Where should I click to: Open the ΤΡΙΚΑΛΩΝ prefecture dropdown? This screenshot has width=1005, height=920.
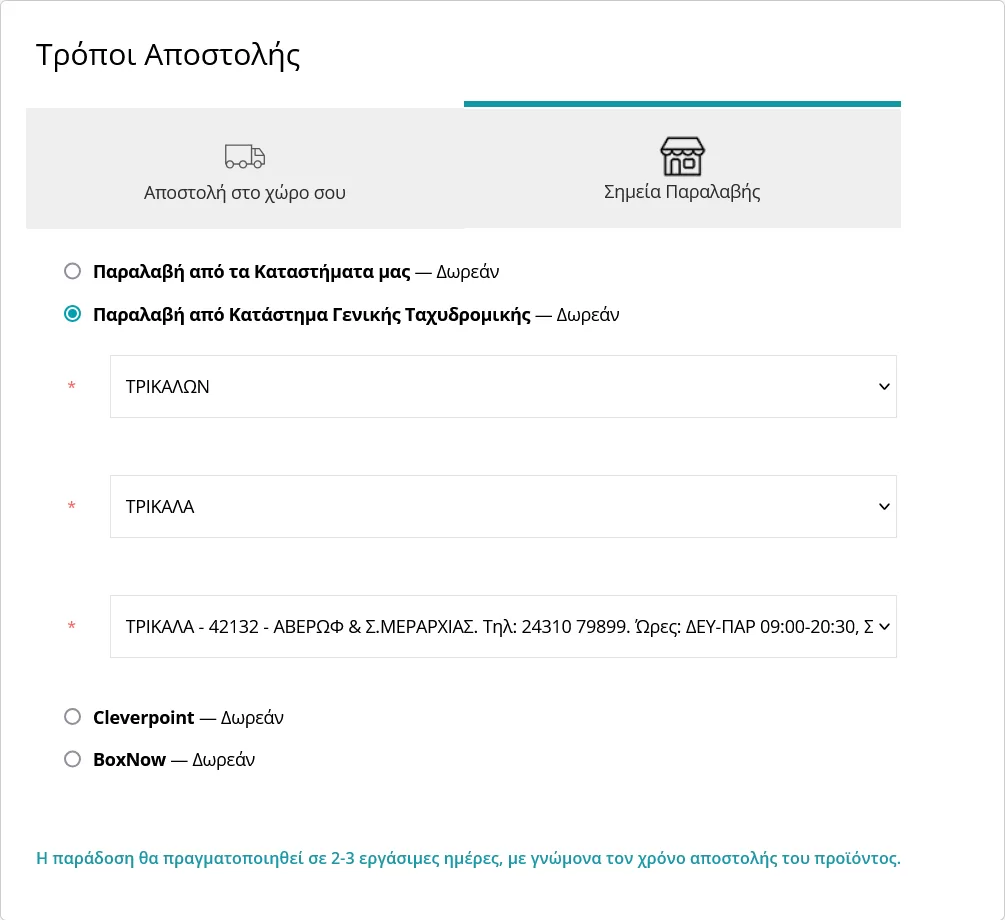point(502,386)
